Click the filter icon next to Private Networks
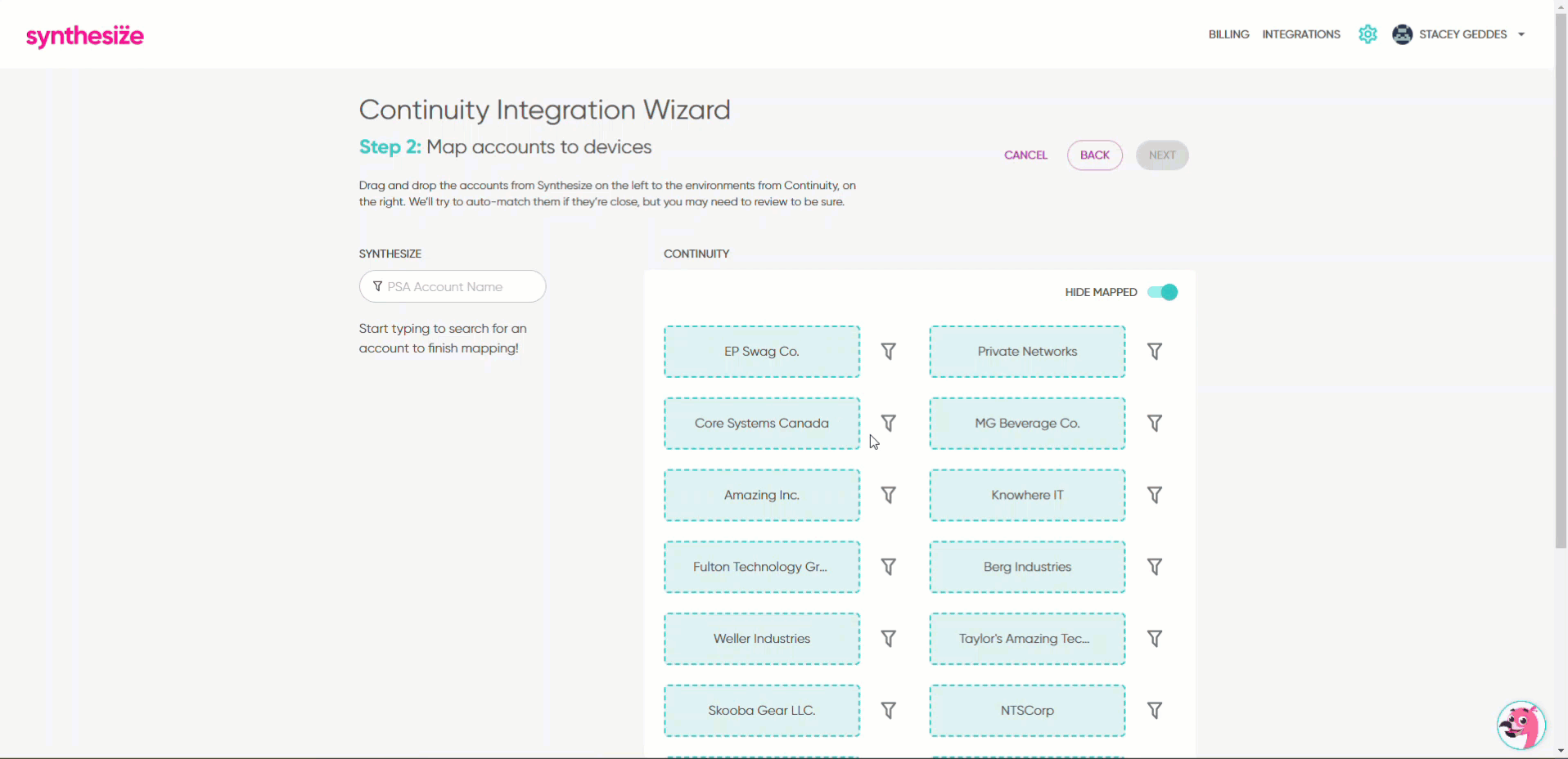Image resolution: width=1568 pixels, height=759 pixels. [1154, 352]
